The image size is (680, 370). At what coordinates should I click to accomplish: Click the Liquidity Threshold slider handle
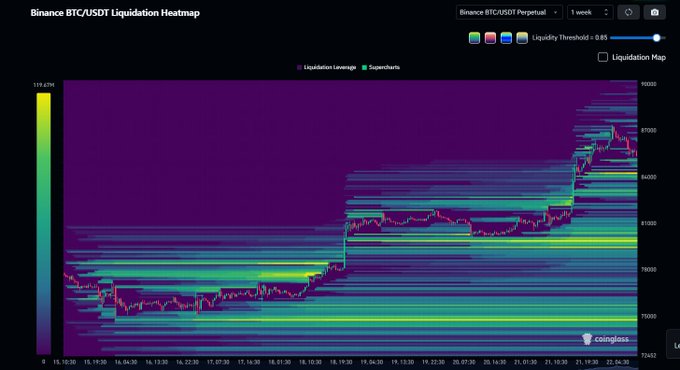pos(657,38)
